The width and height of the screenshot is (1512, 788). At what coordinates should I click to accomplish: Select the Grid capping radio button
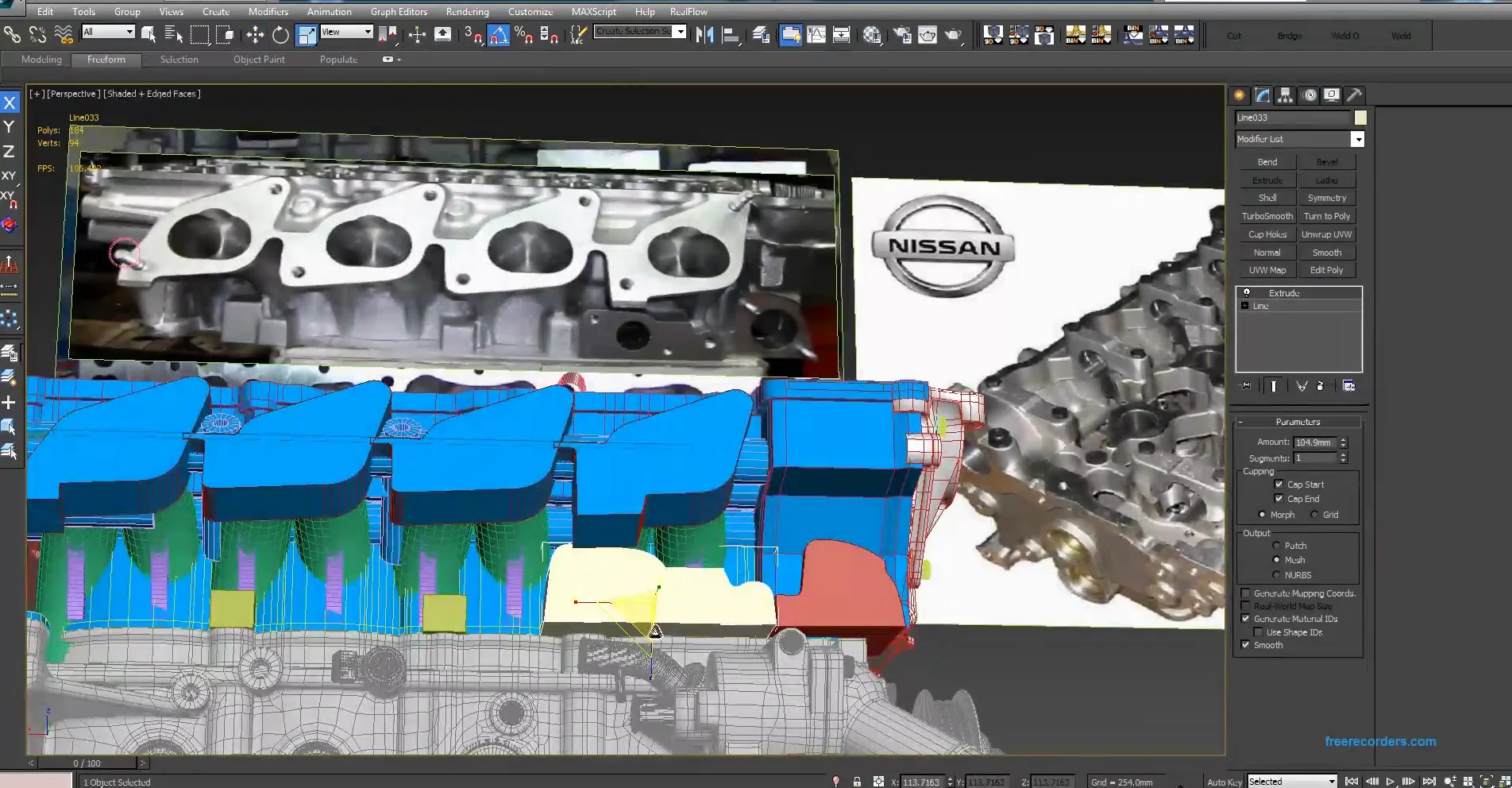pyautogui.click(x=1314, y=515)
